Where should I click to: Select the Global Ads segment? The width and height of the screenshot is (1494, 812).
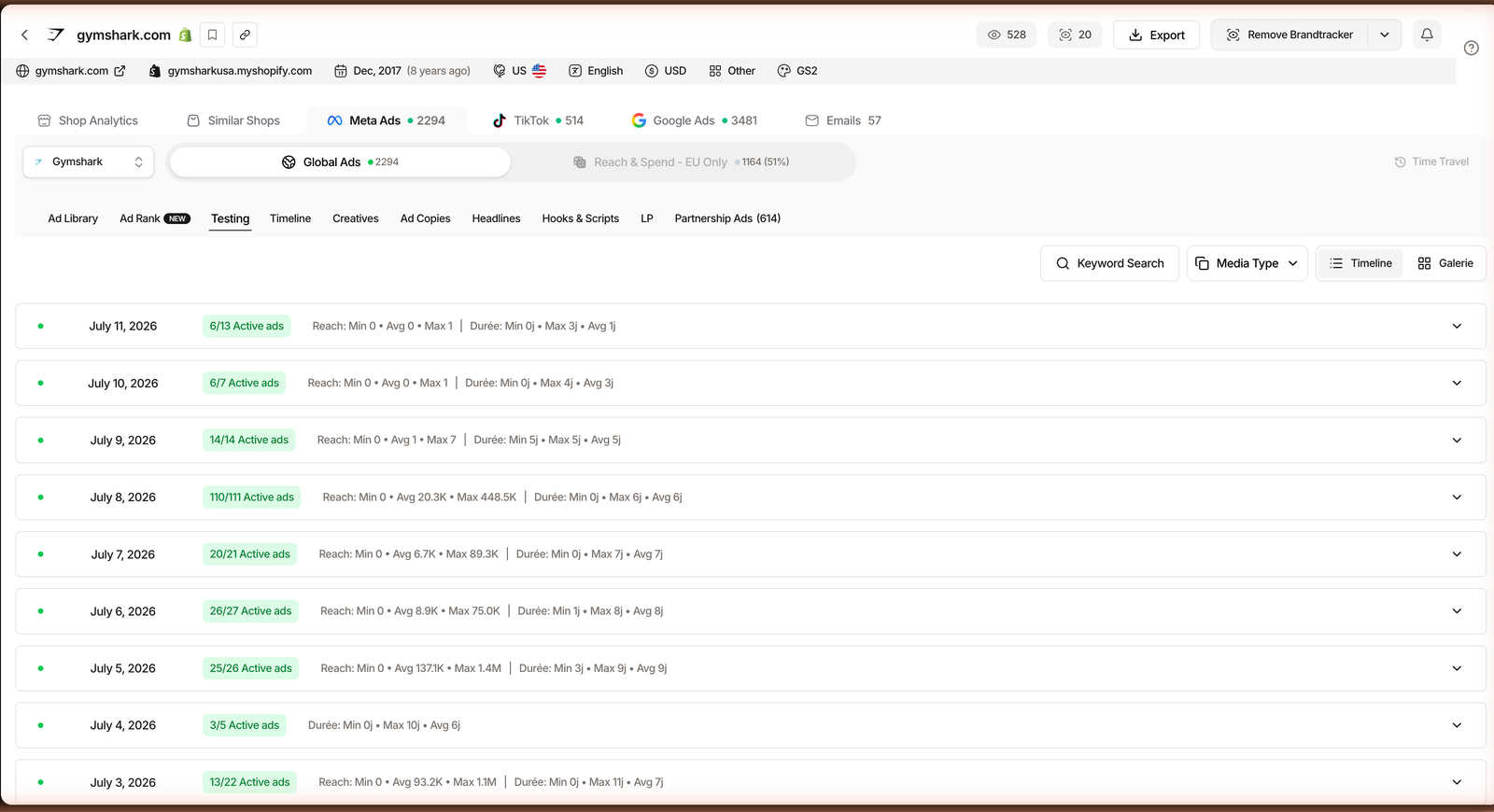[340, 161]
